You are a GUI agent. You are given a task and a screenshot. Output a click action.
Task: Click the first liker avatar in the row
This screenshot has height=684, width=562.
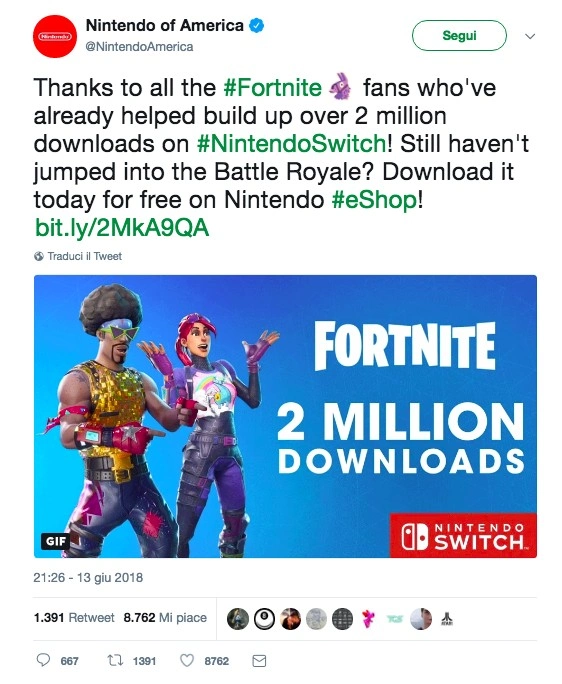coord(238,619)
